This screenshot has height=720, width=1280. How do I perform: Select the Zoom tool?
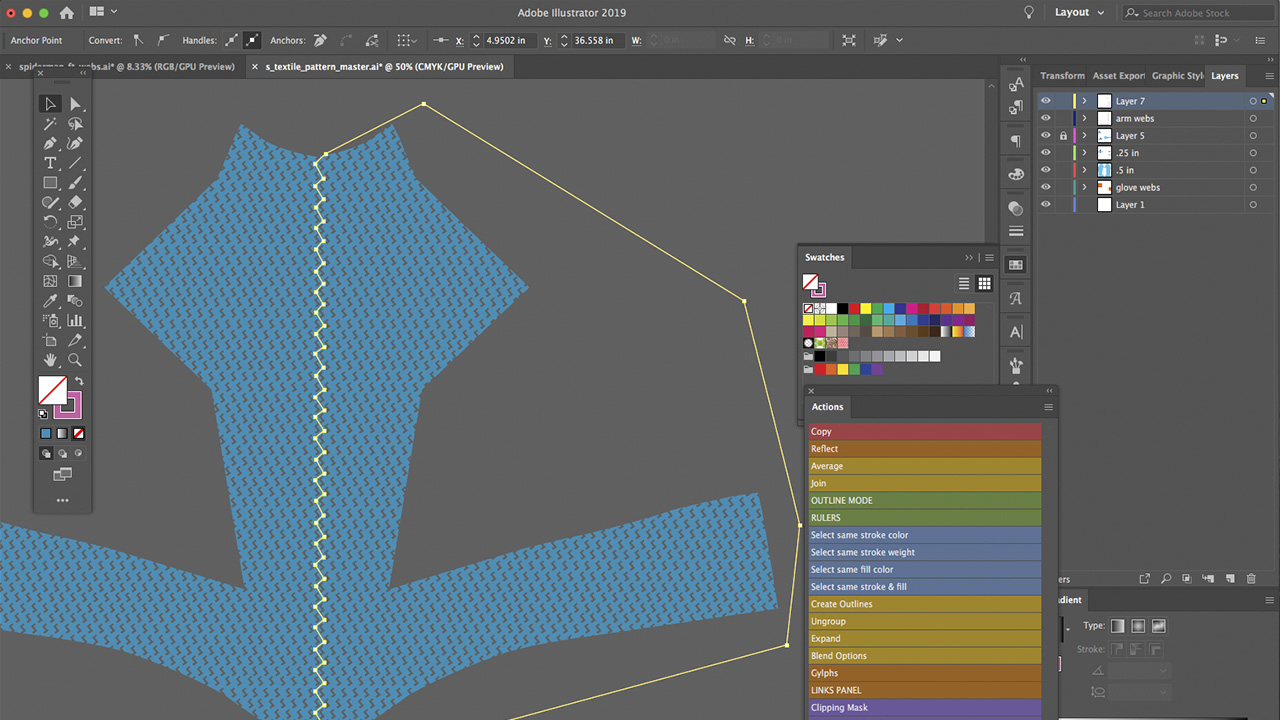75,360
